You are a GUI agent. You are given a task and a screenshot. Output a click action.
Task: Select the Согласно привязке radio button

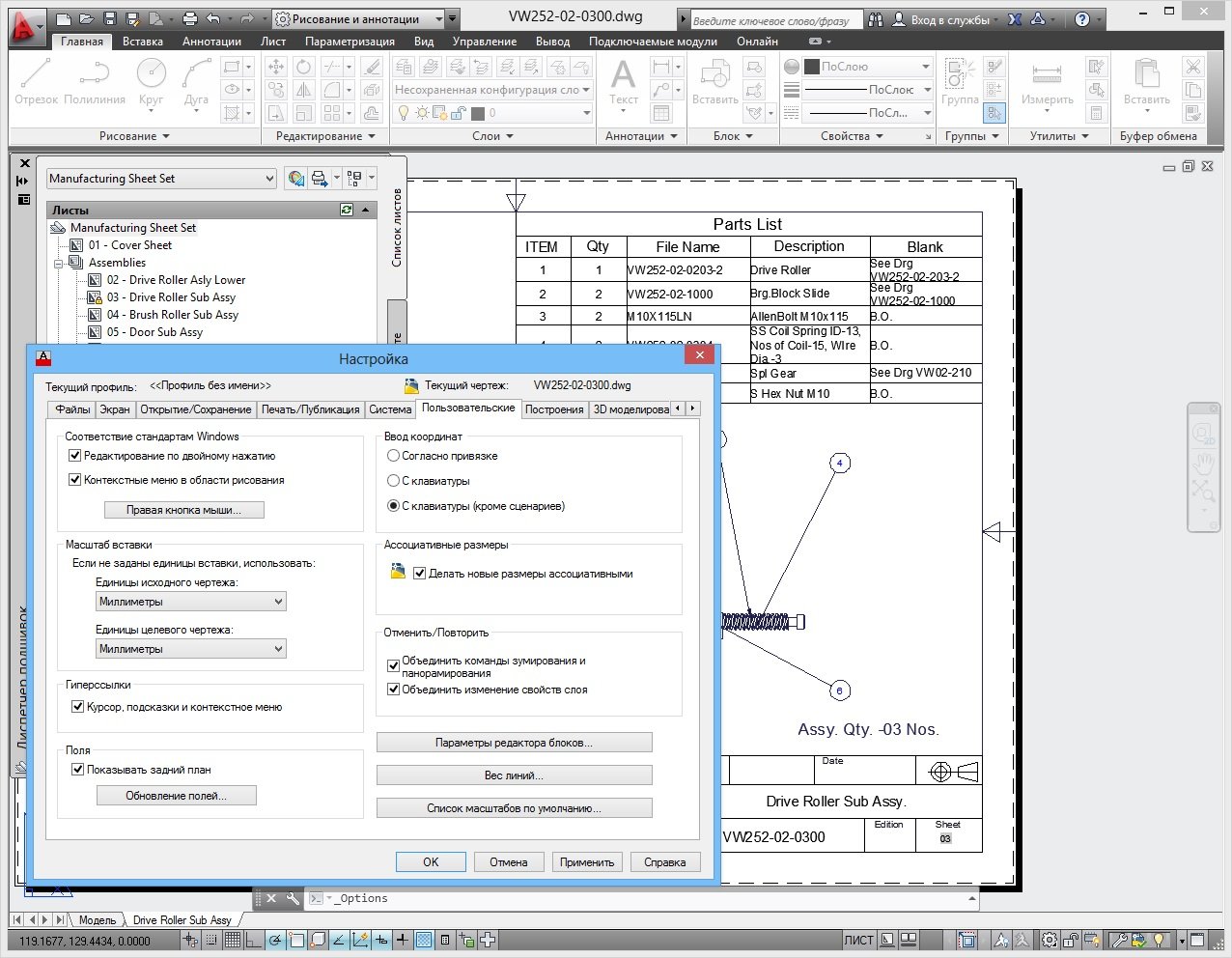tap(393, 456)
